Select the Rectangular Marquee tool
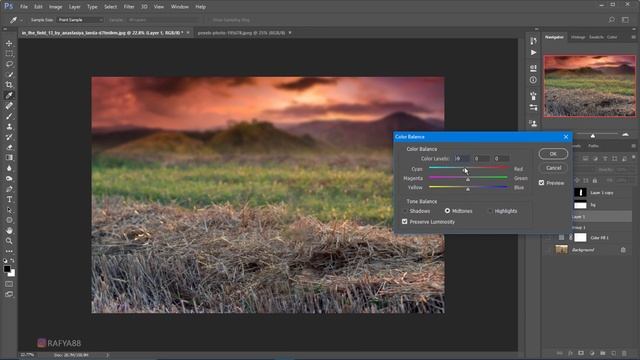640x360 pixels. [x=9, y=53]
